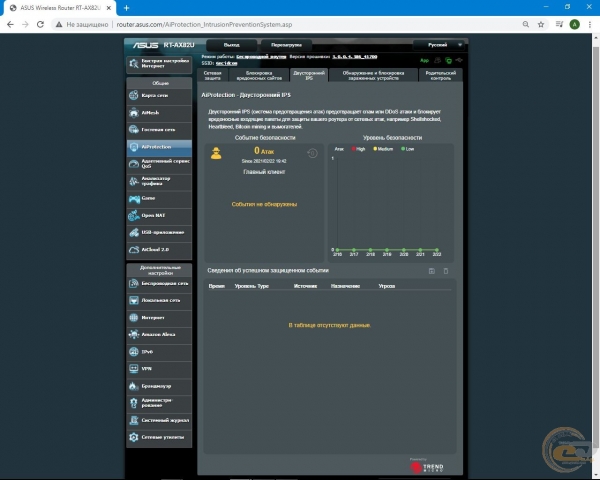Click the browser address bar
Viewport: 600px width, 480px height.
tap(283, 24)
